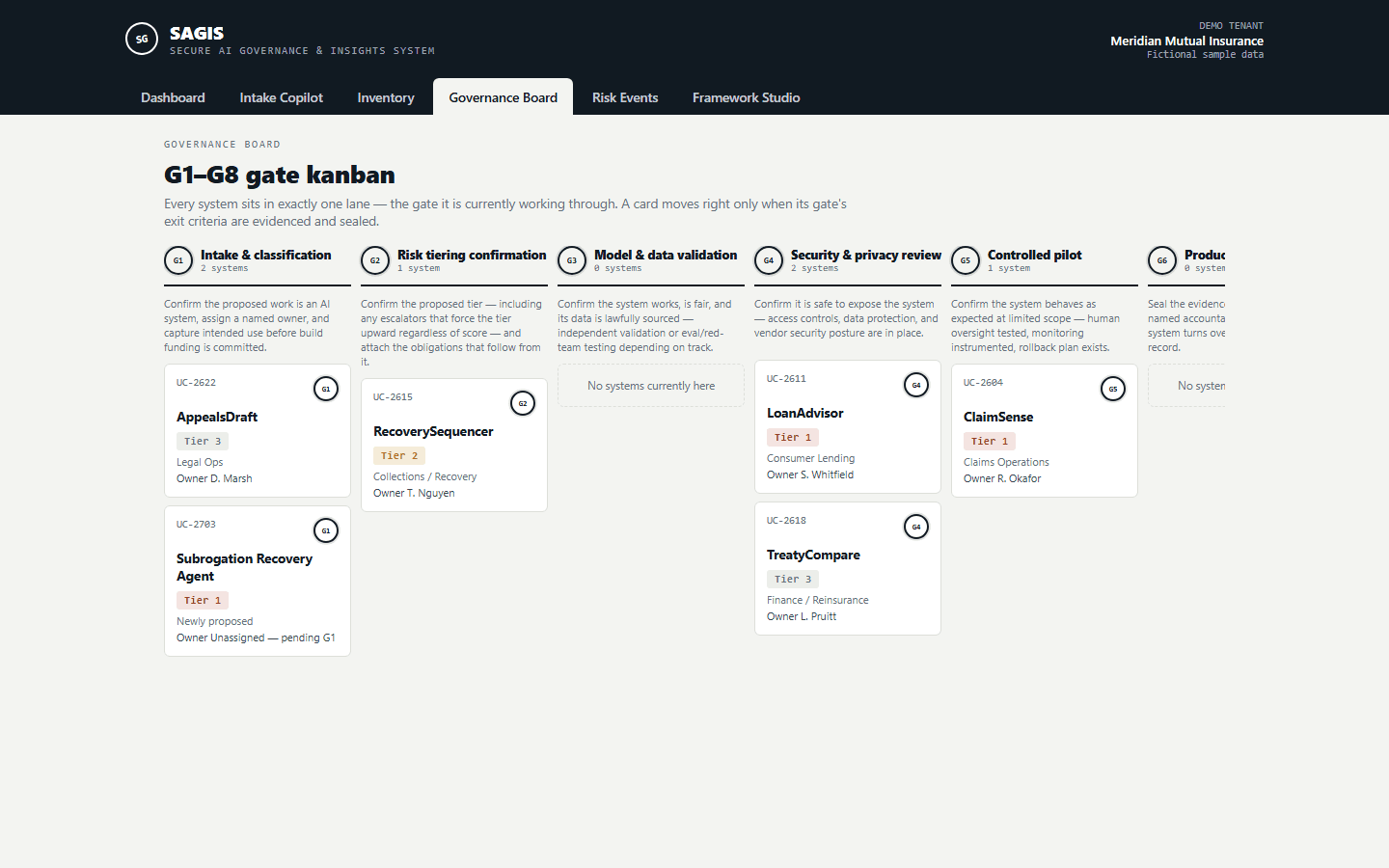
Task: Click 'Owner R. Okafor' text
Action: 1002,478
